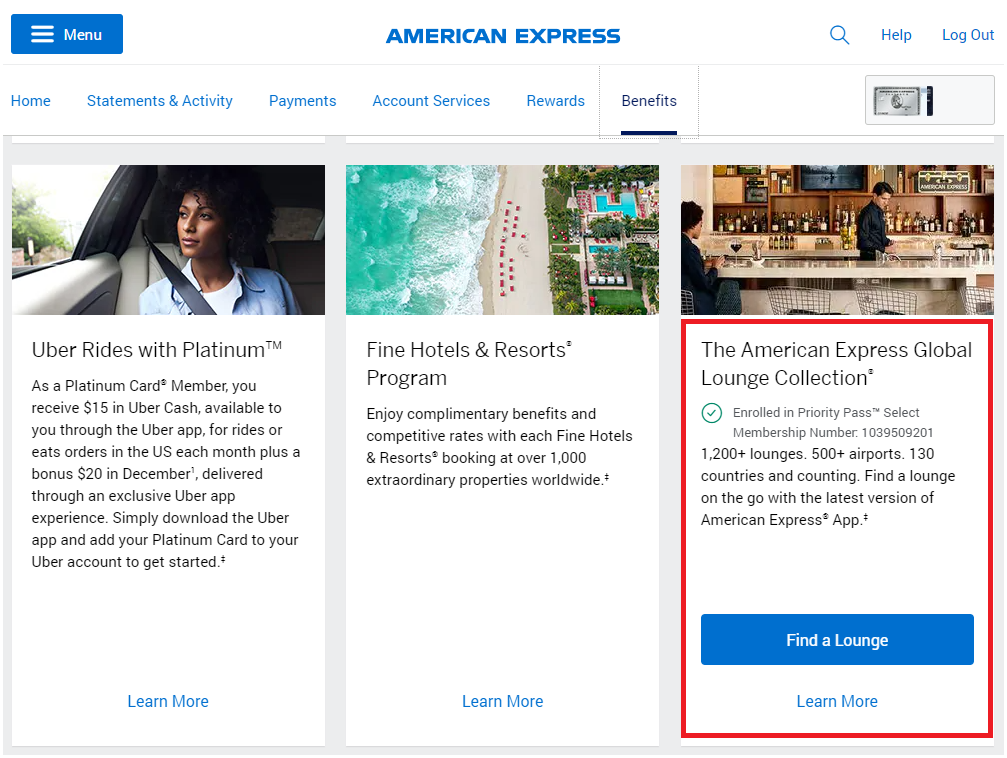Click Learn More under Fine Hotels & Resorts
The image size is (1007, 758).
[x=503, y=701]
